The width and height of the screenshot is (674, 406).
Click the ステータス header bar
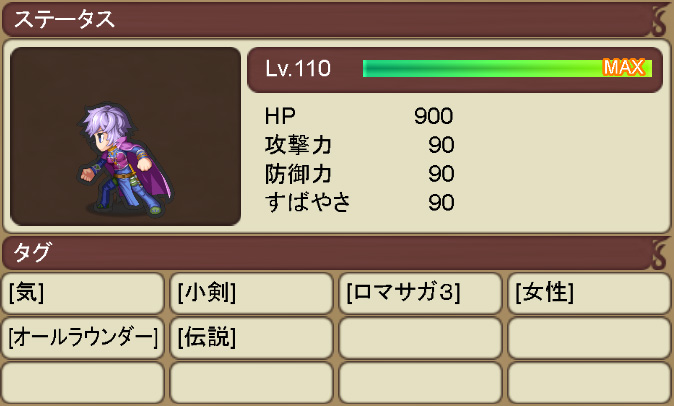tap(327, 20)
